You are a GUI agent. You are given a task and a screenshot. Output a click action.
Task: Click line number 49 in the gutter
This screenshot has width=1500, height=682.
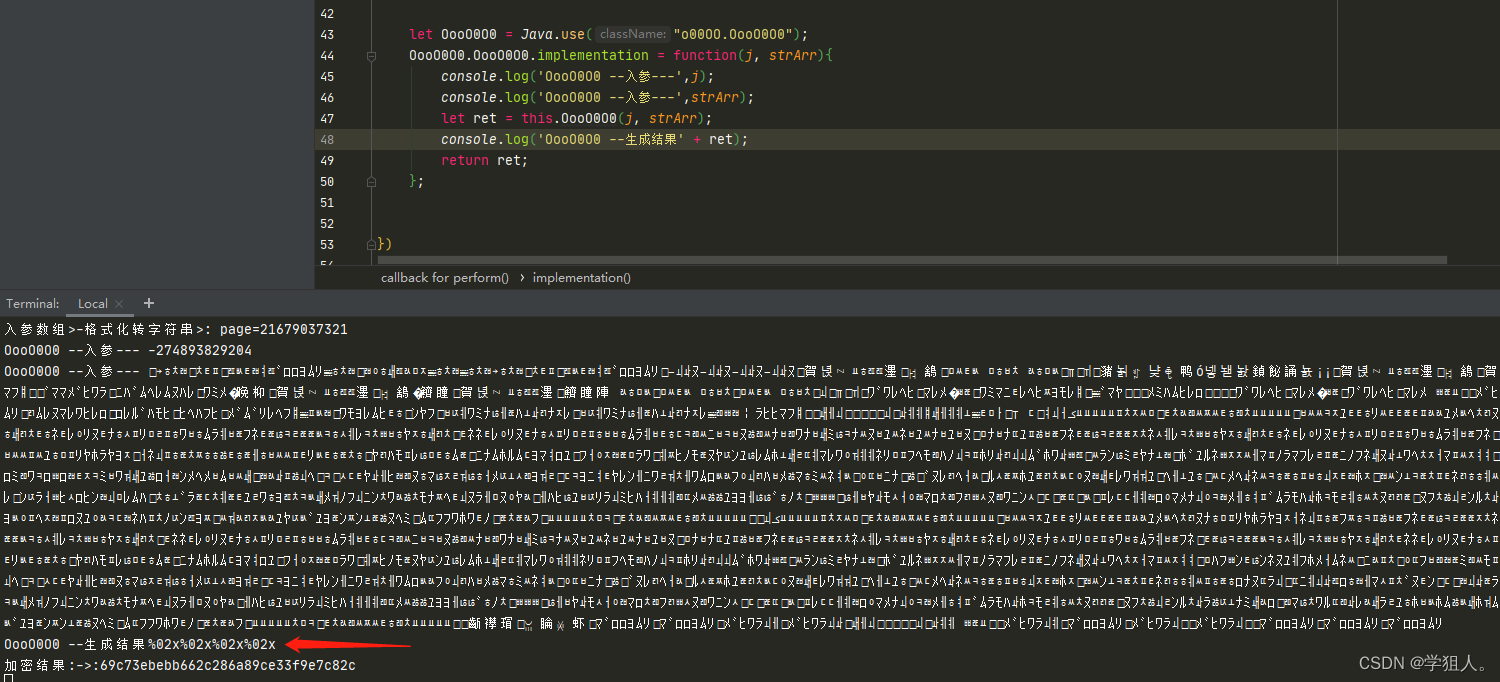[x=328, y=160]
